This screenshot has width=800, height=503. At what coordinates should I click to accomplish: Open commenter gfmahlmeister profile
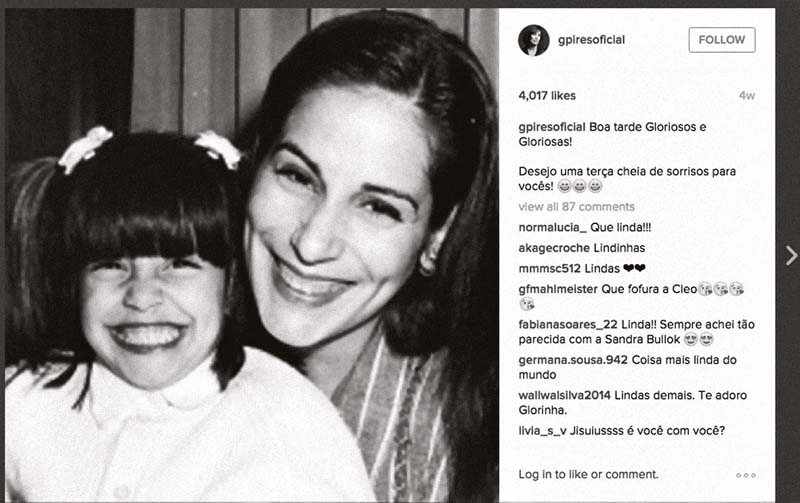pos(558,289)
